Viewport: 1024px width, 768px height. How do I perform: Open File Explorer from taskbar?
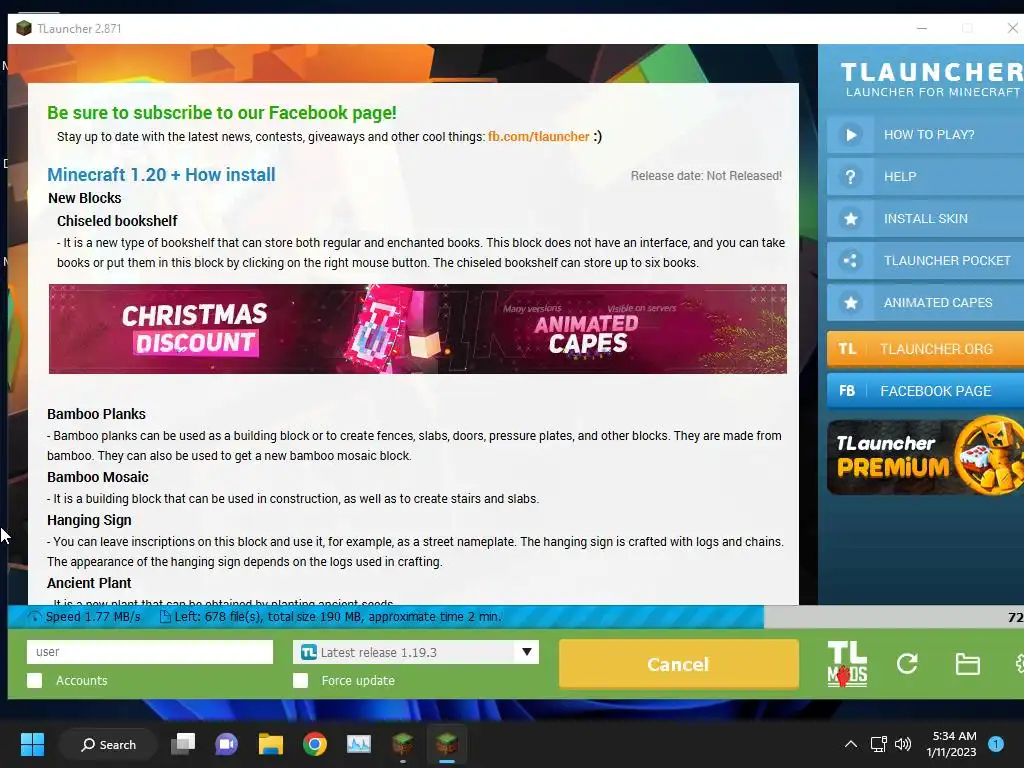point(270,744)
